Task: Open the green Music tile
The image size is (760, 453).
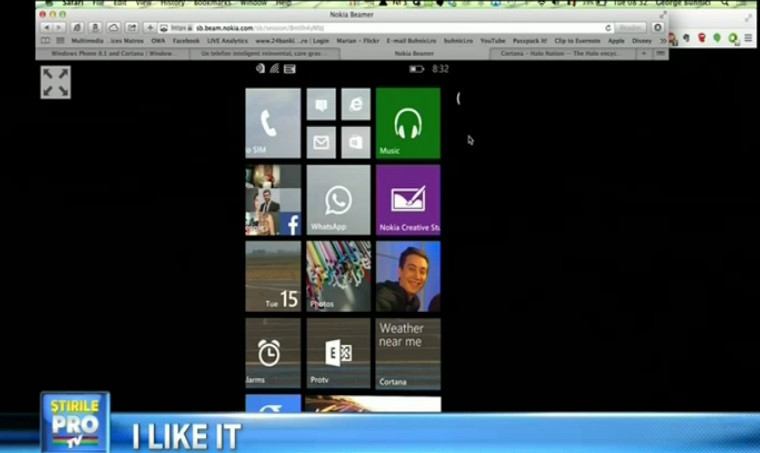Action: click(x=408, y=123)
